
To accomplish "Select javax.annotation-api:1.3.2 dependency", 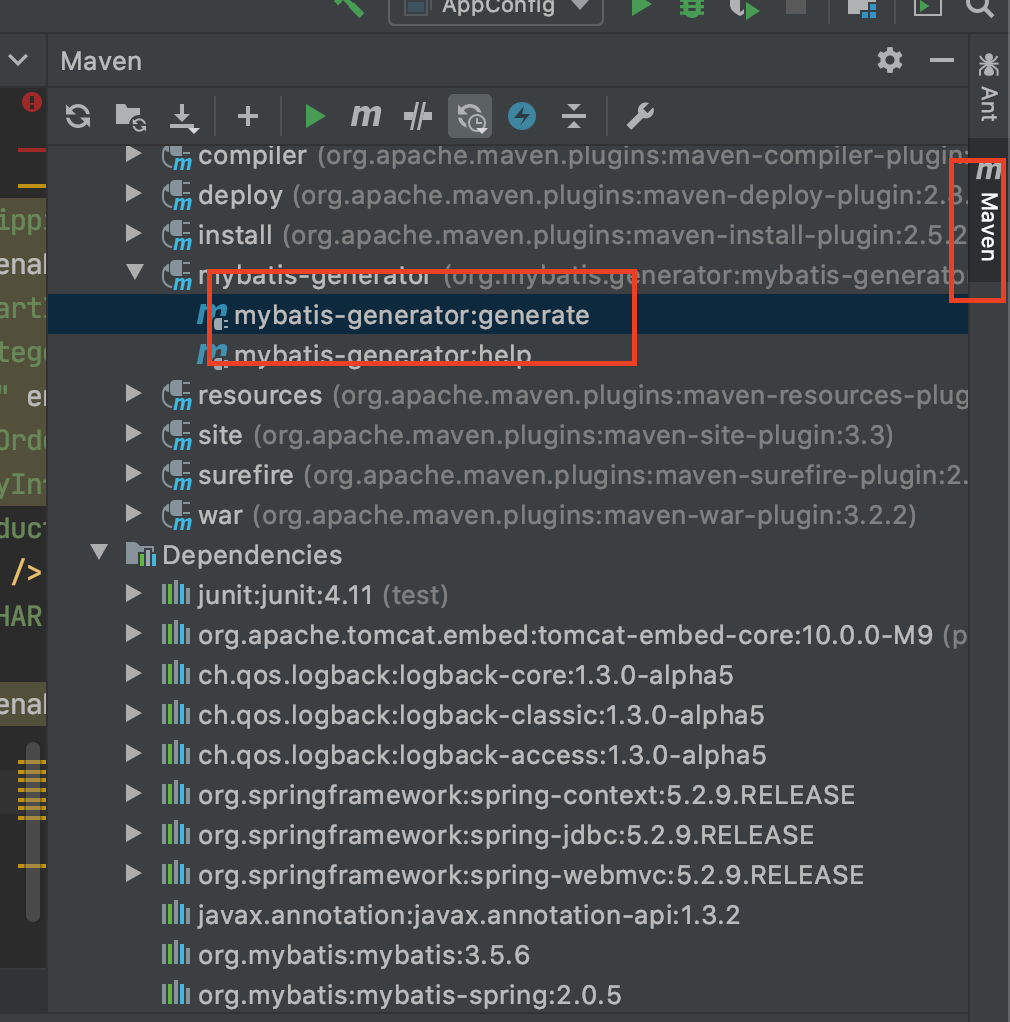I will point(469,915).
